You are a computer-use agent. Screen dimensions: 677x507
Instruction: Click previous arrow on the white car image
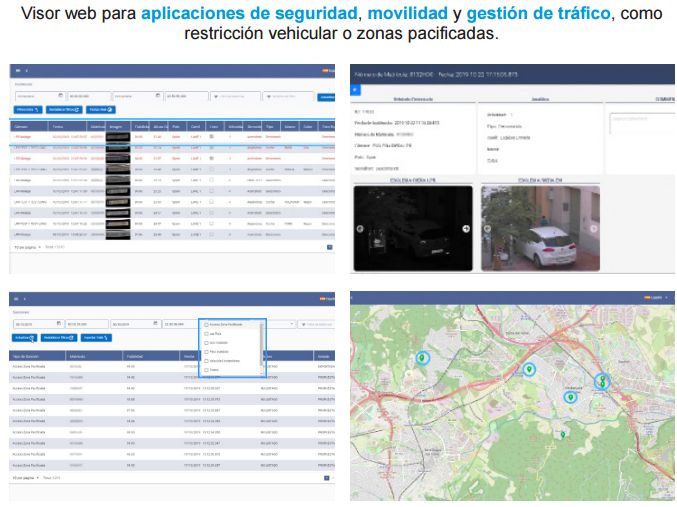pyautogui.click(x=487, y=229)
